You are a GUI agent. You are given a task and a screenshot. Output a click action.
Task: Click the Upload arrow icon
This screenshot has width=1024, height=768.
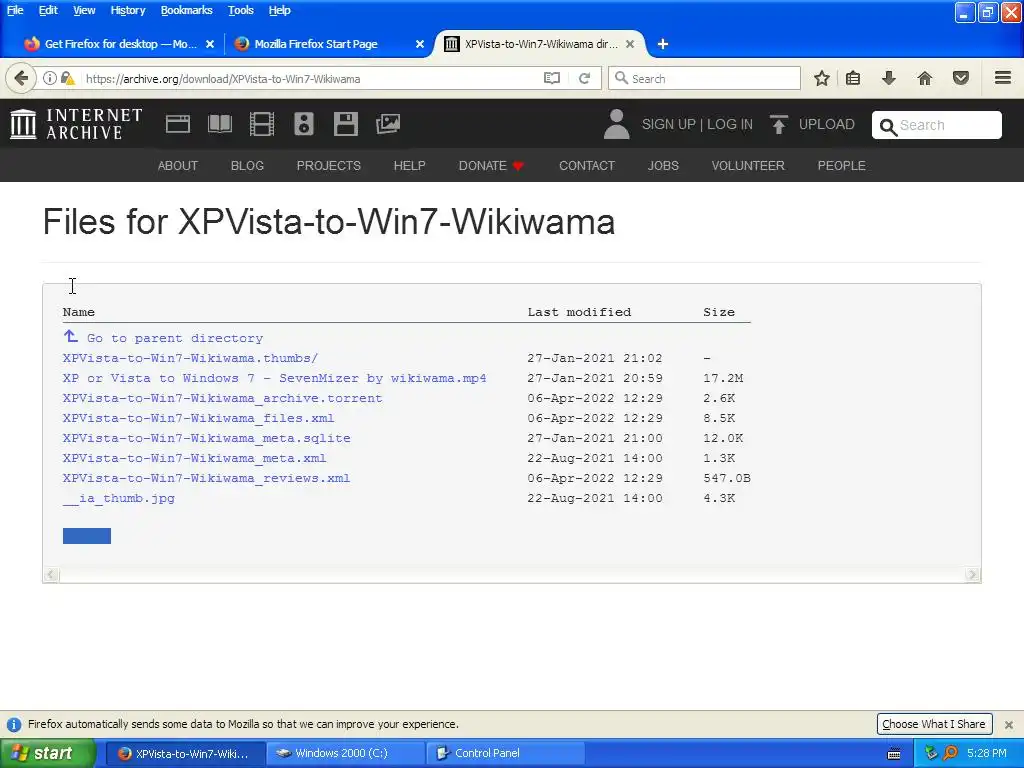(x=778, y=124)
